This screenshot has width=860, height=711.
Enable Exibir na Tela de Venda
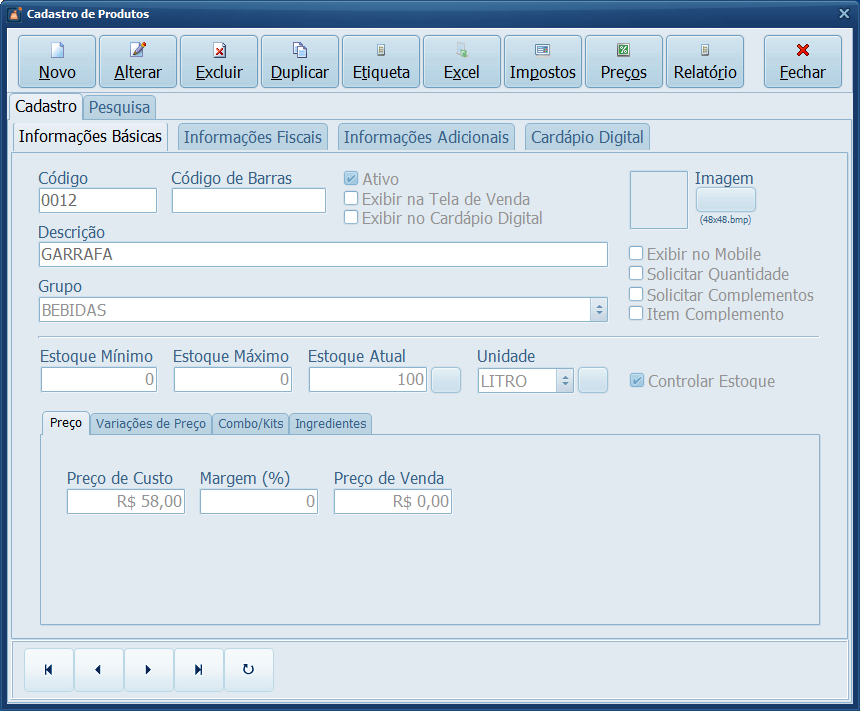351,199
